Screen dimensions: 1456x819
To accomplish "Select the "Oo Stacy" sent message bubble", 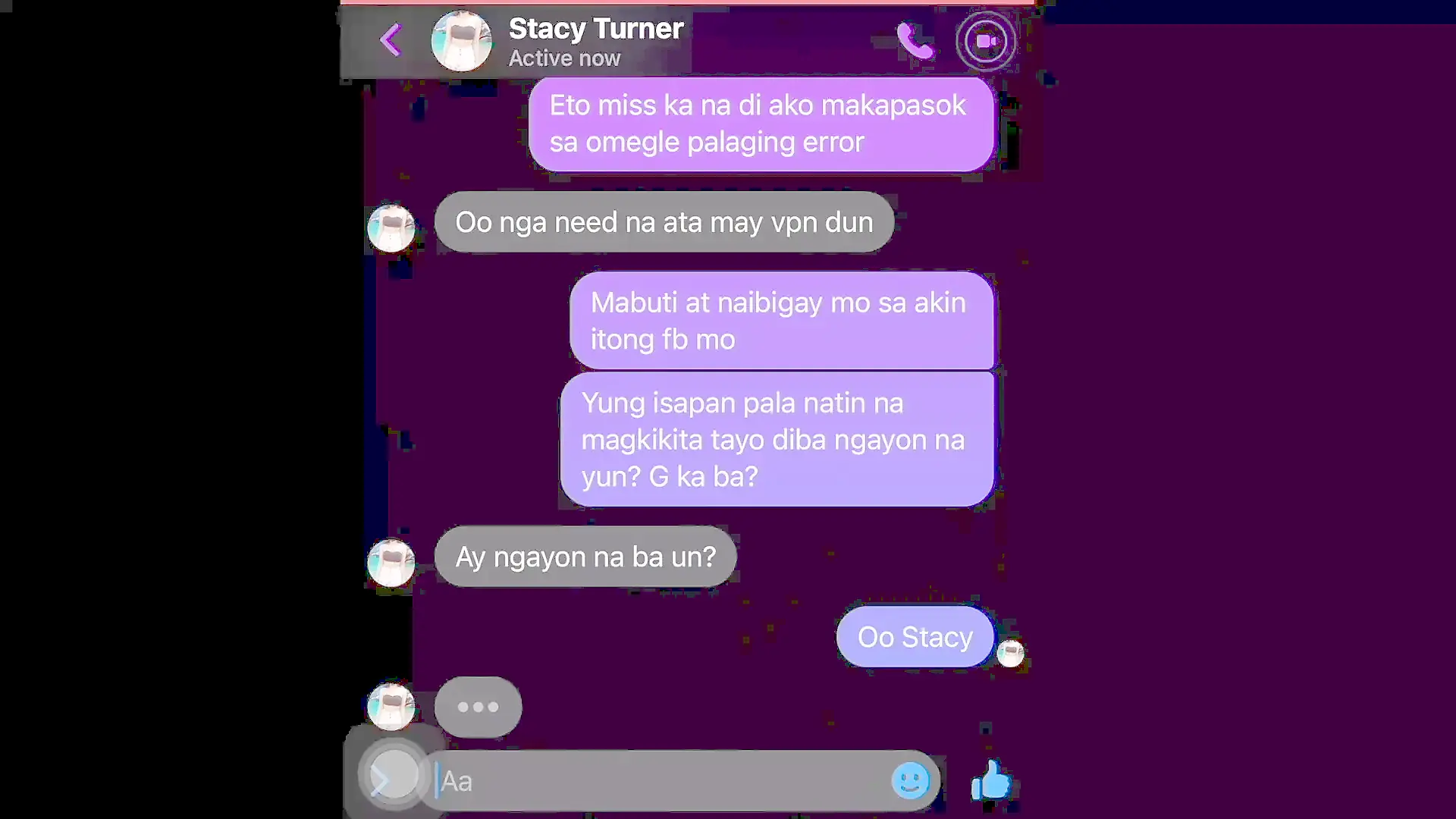I will (x=915, y=637).
